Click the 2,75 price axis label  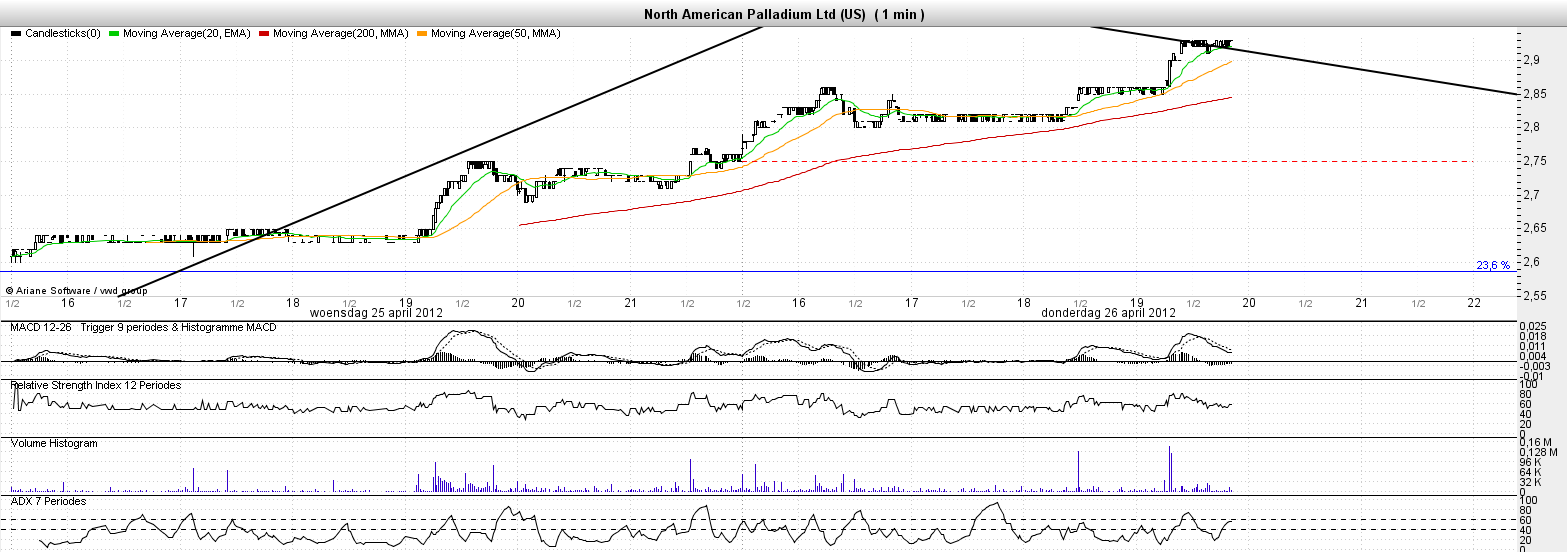click(1533, 161)
